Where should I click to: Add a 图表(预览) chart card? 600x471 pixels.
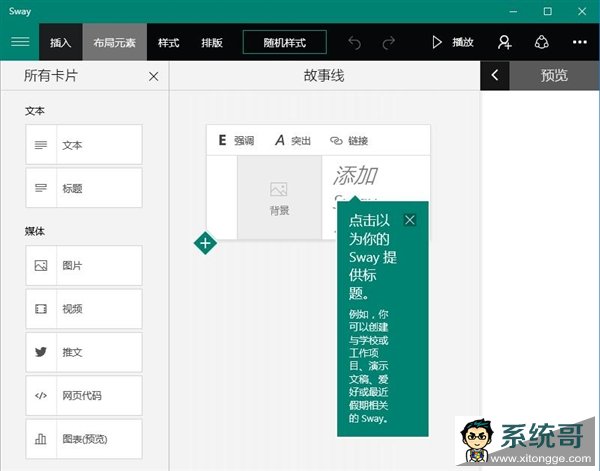coord(84,439)
